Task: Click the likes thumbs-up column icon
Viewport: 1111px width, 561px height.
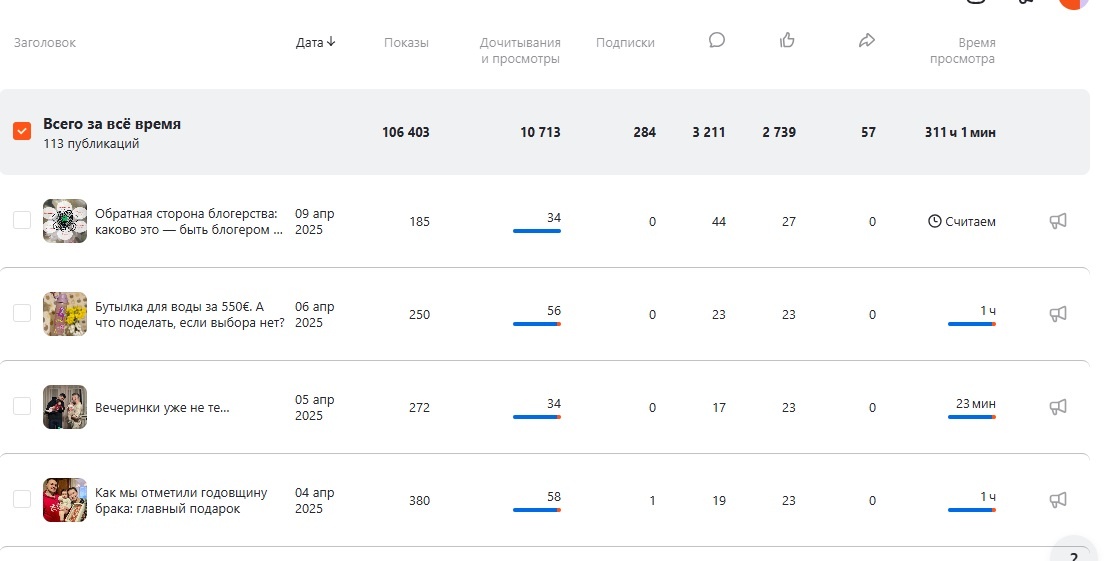Action: (x=787, y=41)
